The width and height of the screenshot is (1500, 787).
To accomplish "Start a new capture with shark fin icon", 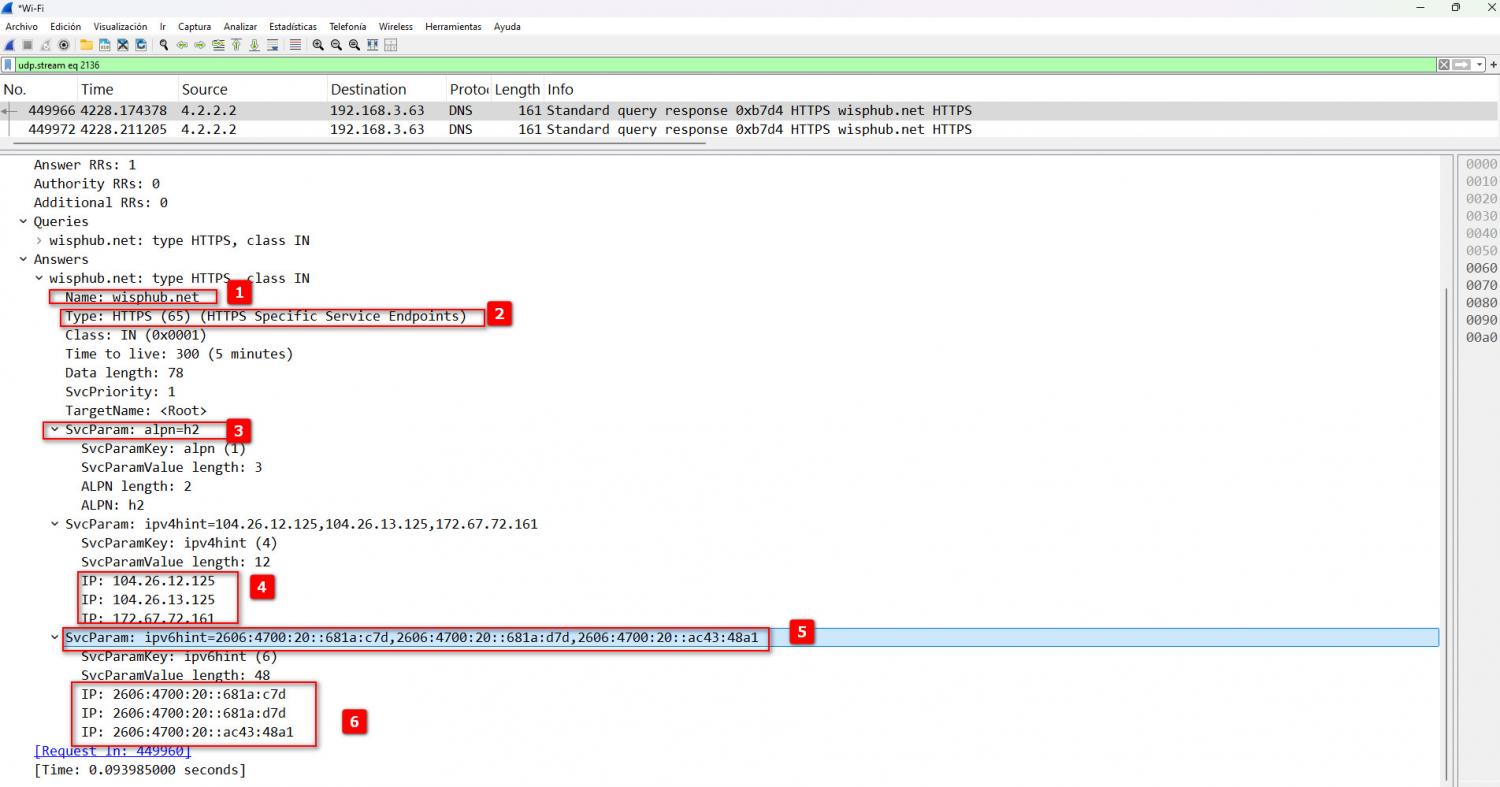I will click(9, 45).
